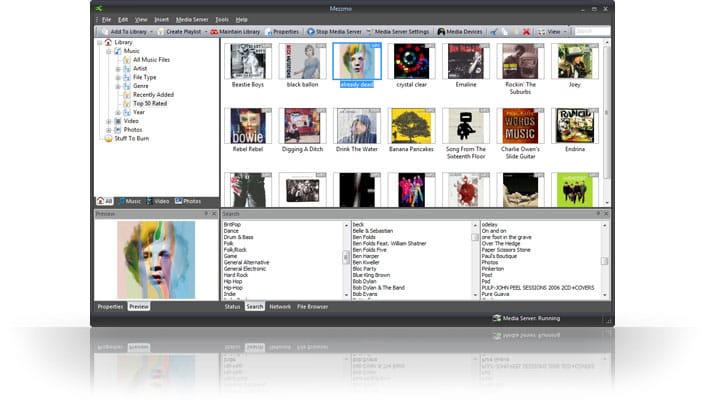The height and width of the screenshot is (400, 705).
Task: Select the Rebel Rebel bowie thumbnail
Action: coord(248,126)
